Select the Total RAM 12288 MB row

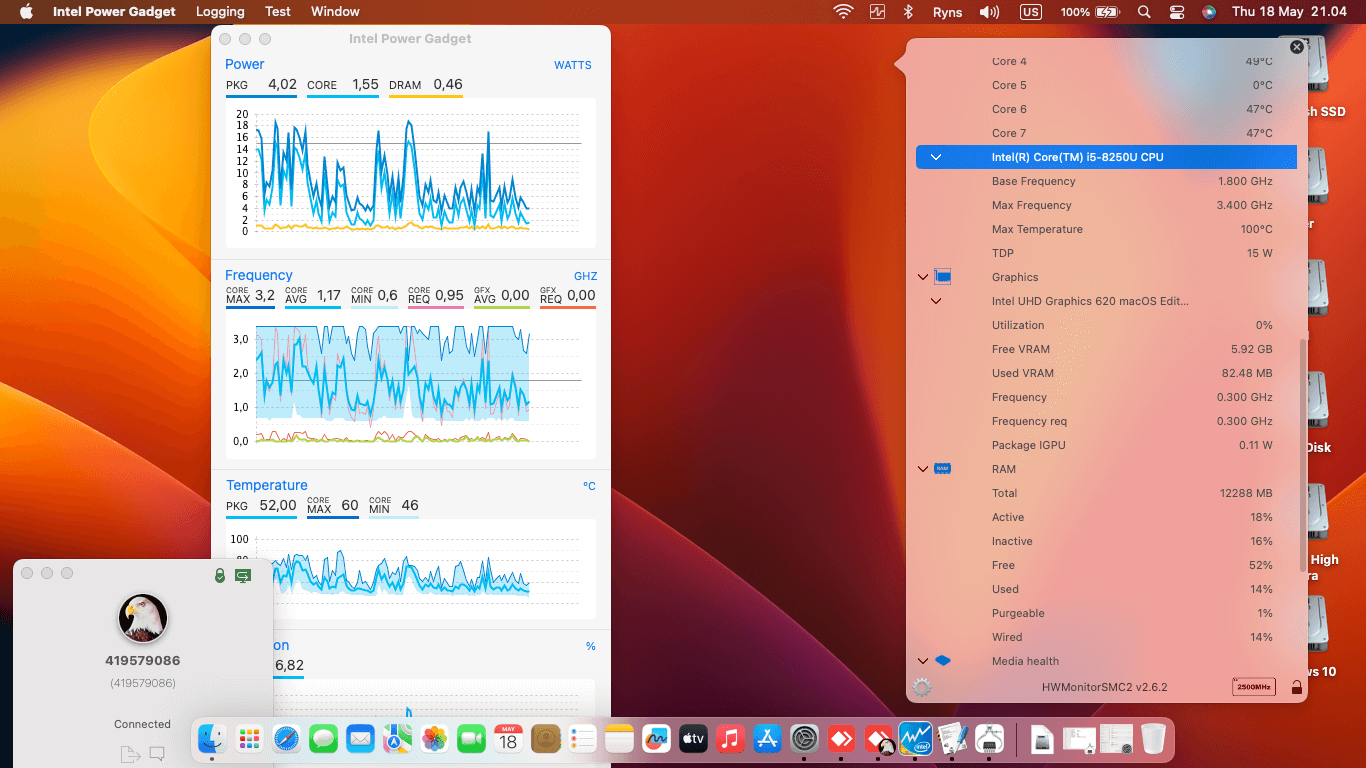[1106, 493]
